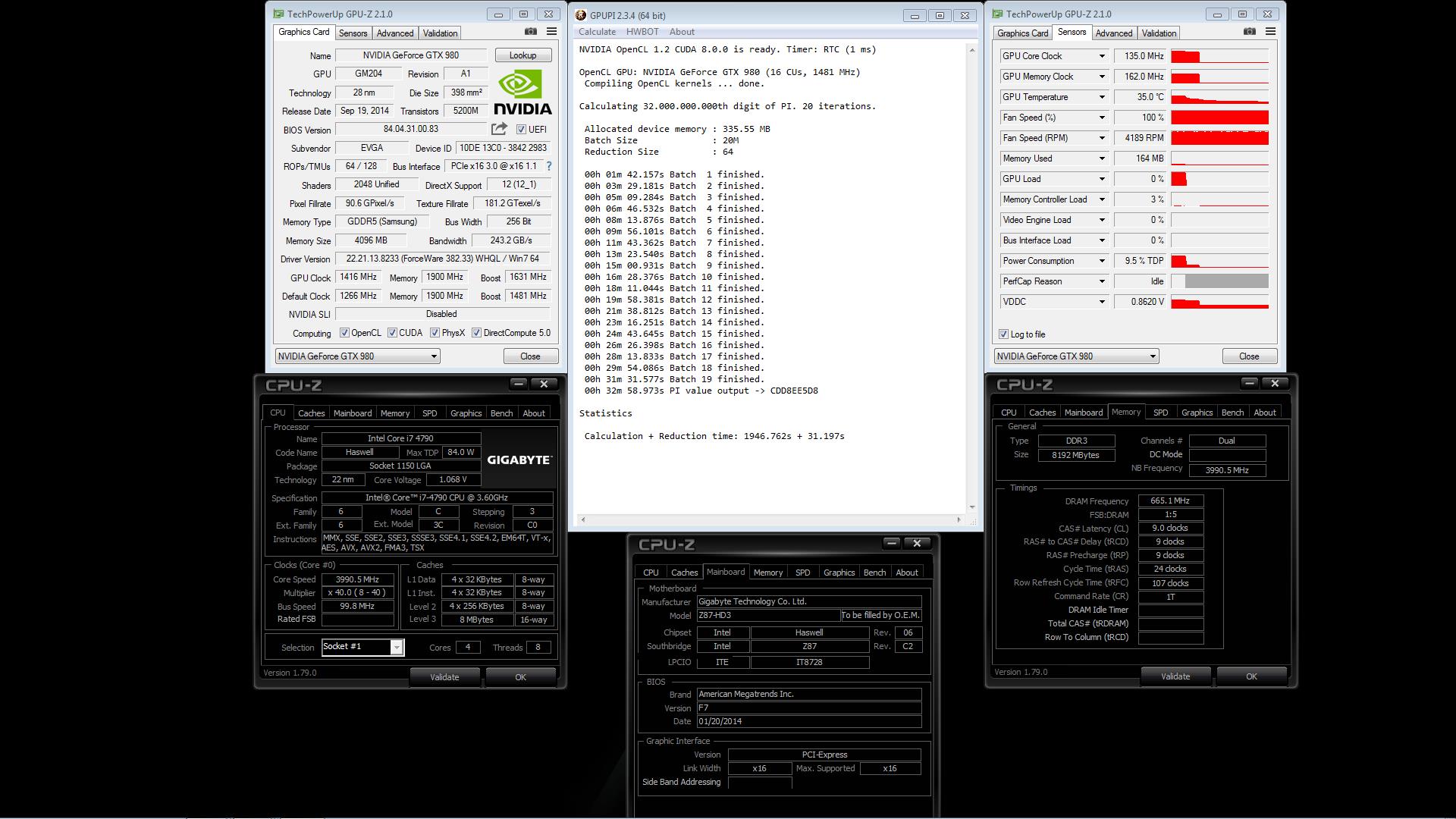Click Validate in Memory CPU-Z window
This screenshot has width=1456, height=819.
coord(1175,676)
